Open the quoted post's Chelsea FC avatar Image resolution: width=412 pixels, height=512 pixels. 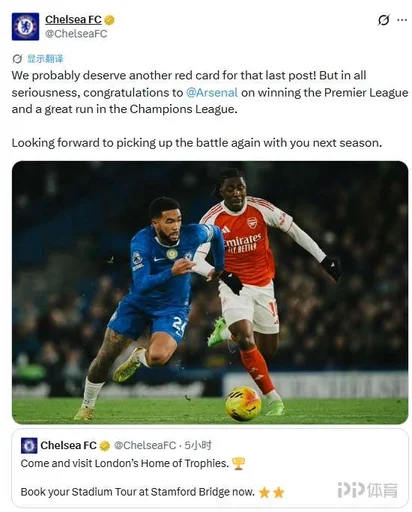[29, 445]
